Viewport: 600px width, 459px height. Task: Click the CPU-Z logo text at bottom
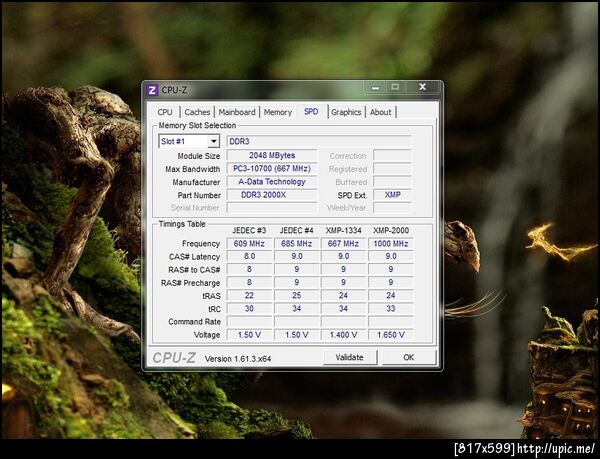tap(174, 358)
